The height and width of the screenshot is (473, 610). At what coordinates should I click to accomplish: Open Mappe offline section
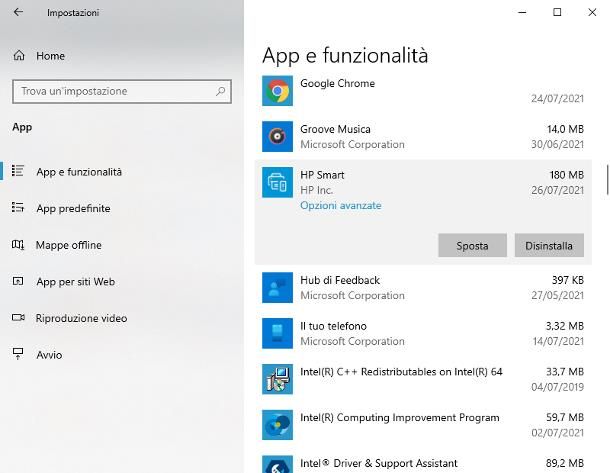tap(68, 245)
